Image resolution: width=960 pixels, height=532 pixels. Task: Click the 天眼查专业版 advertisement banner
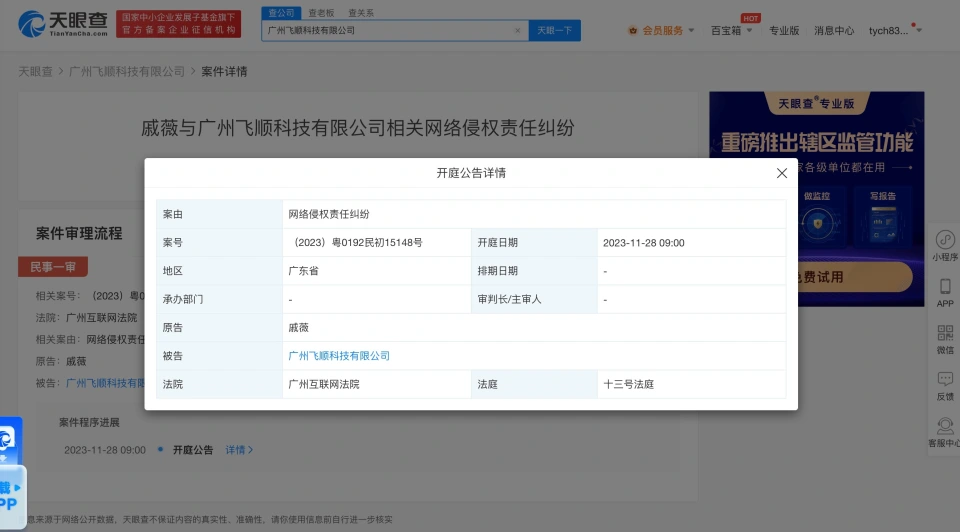coord(817,198)
